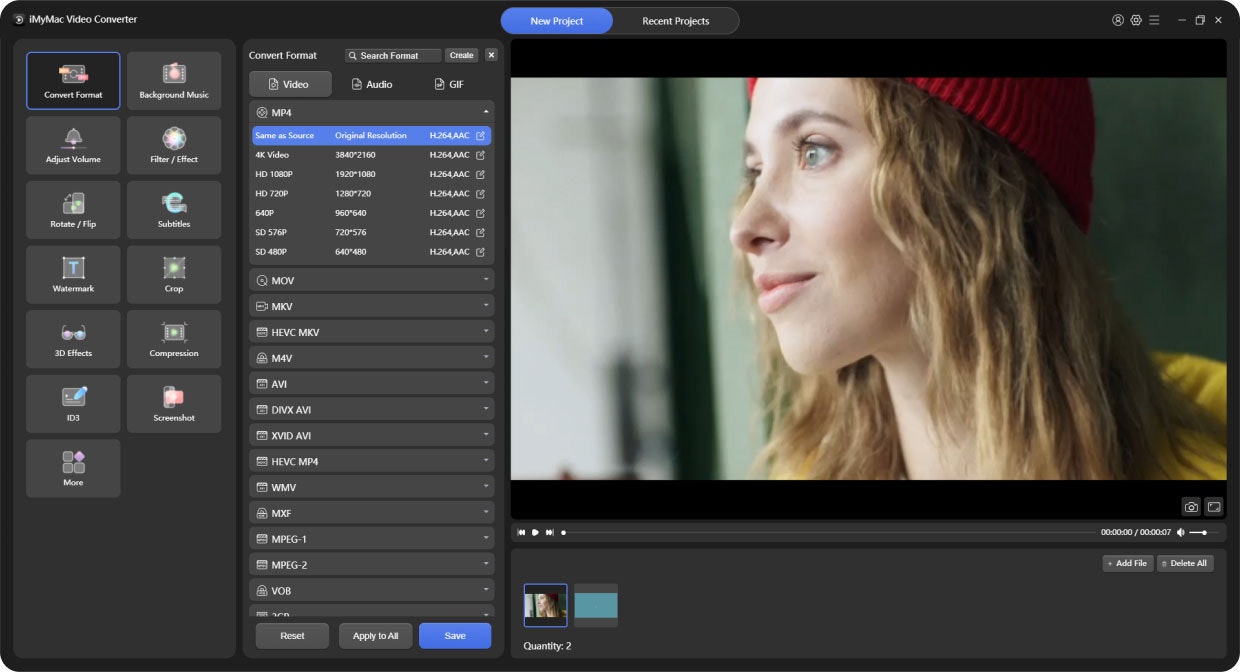Image resolution: width=1240 pixels, height=672 pixels.
Task: Open the Background Music tool
Action: [x=174, y=80]
